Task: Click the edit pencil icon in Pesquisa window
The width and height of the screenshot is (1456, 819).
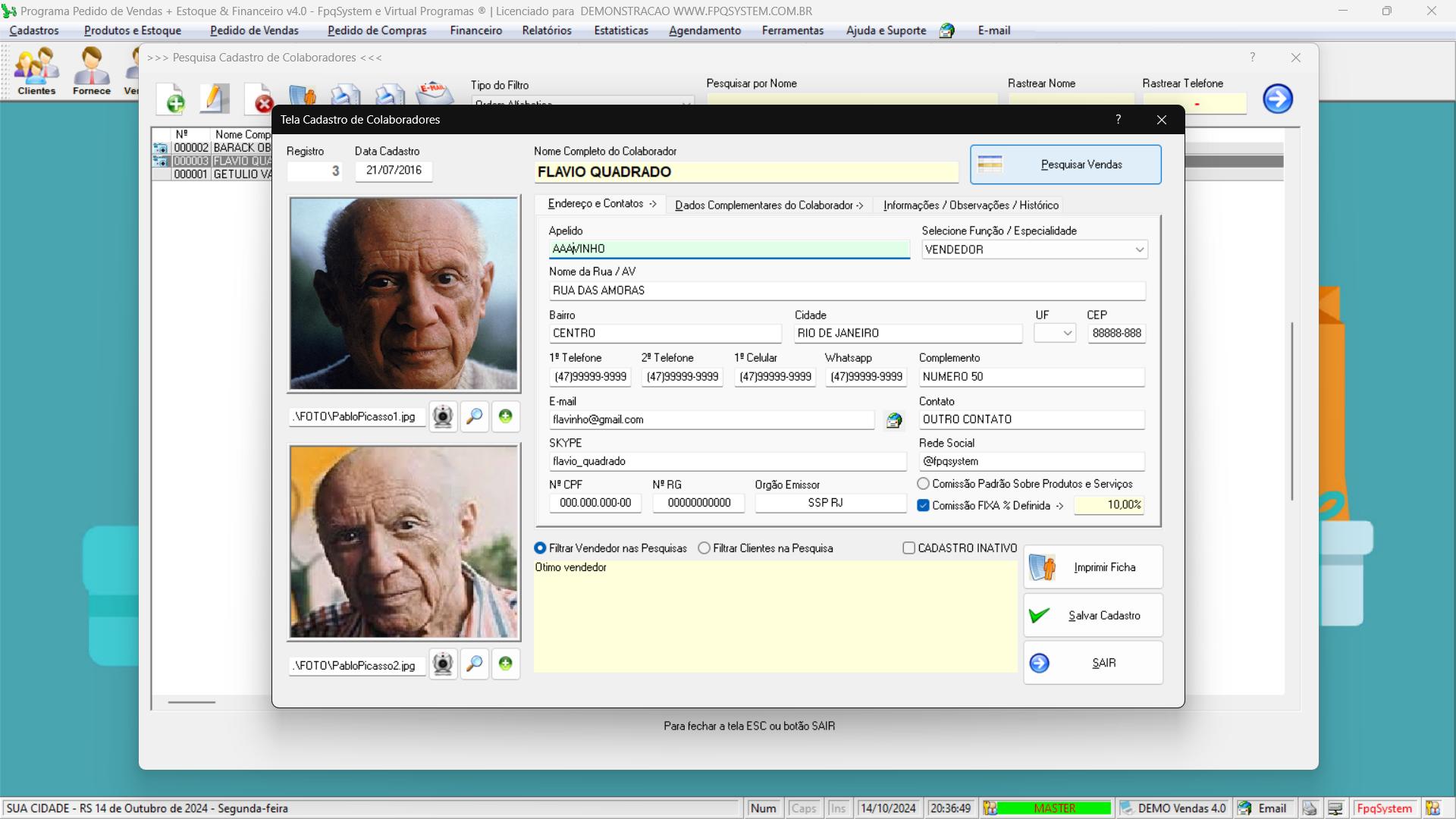Action: (215, 98)
